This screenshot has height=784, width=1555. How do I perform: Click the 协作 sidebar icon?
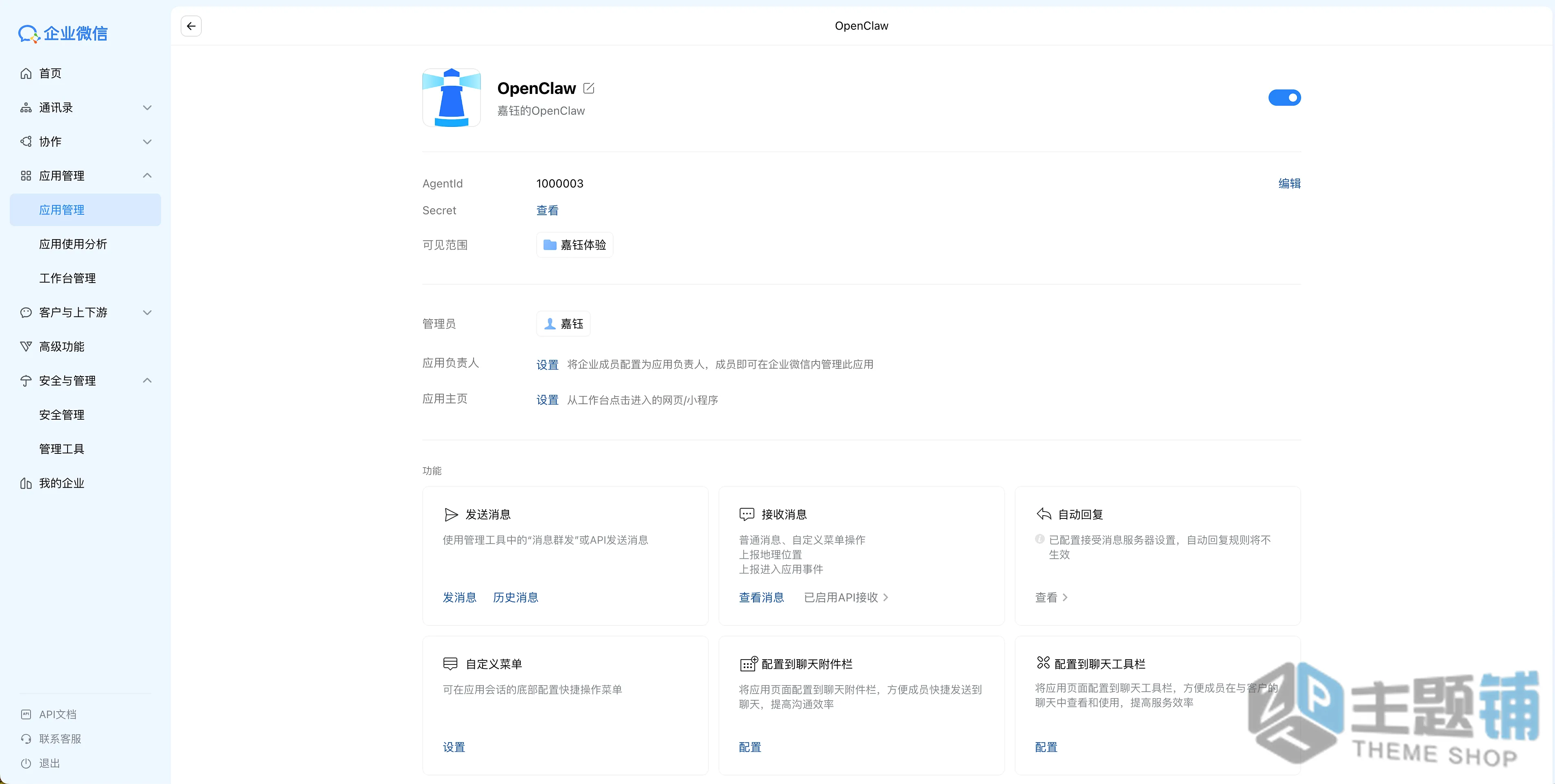tap(26, 142)
